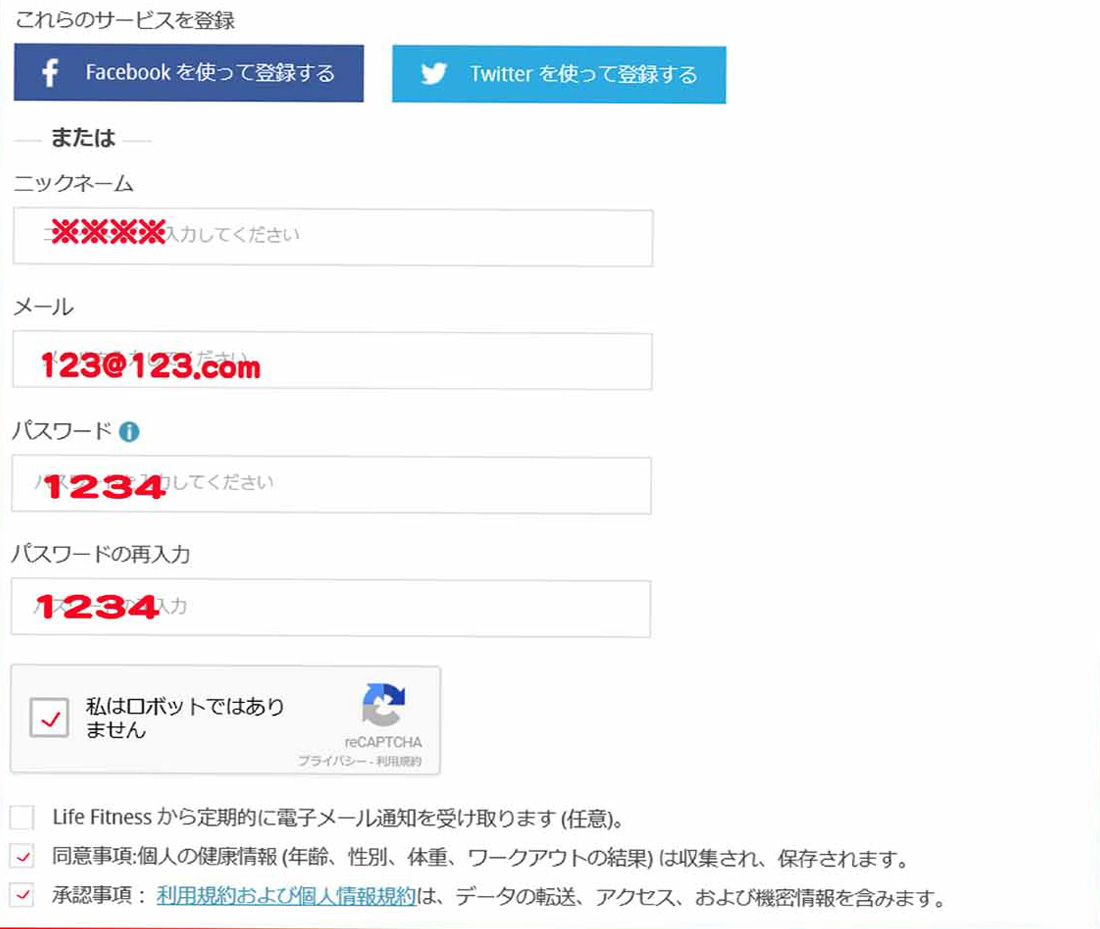Image resolution: width=1100 pixels, height=929 pixels.
Task: Register using the Facebook を使って登録する button
Action: tap(188, 73)
